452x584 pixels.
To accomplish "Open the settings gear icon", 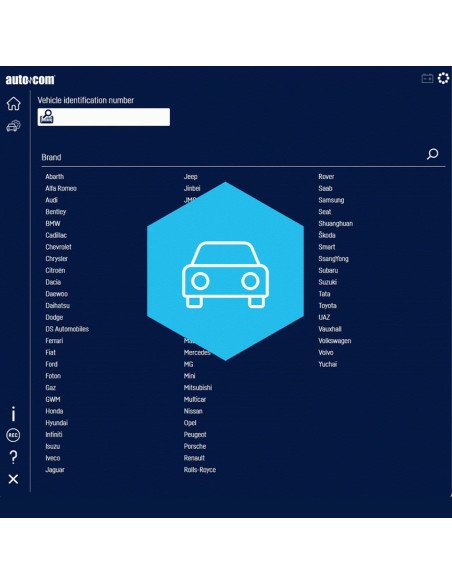I will (x=443, y=78).
